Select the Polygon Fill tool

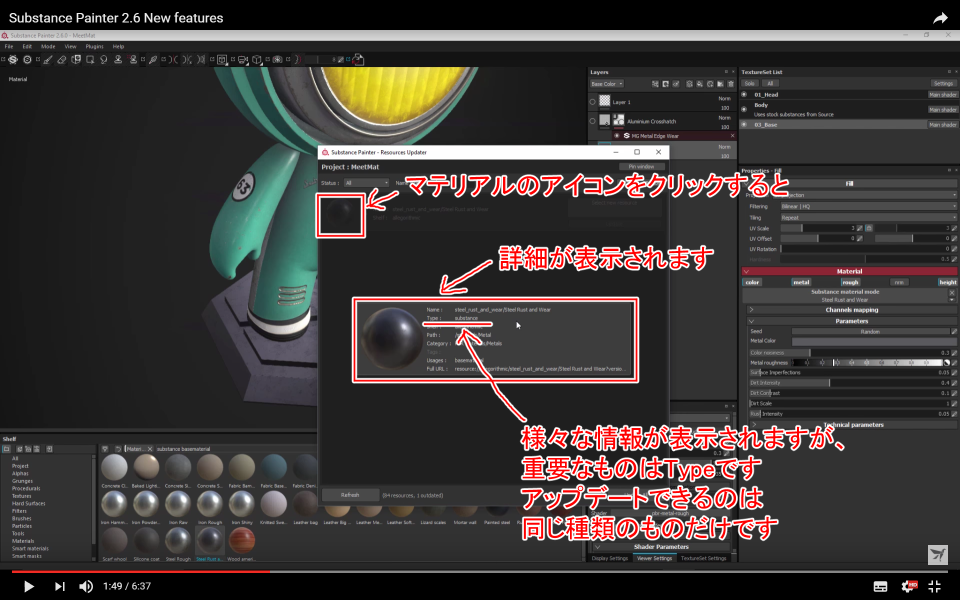pyautogui.click(x=90, y=59)
